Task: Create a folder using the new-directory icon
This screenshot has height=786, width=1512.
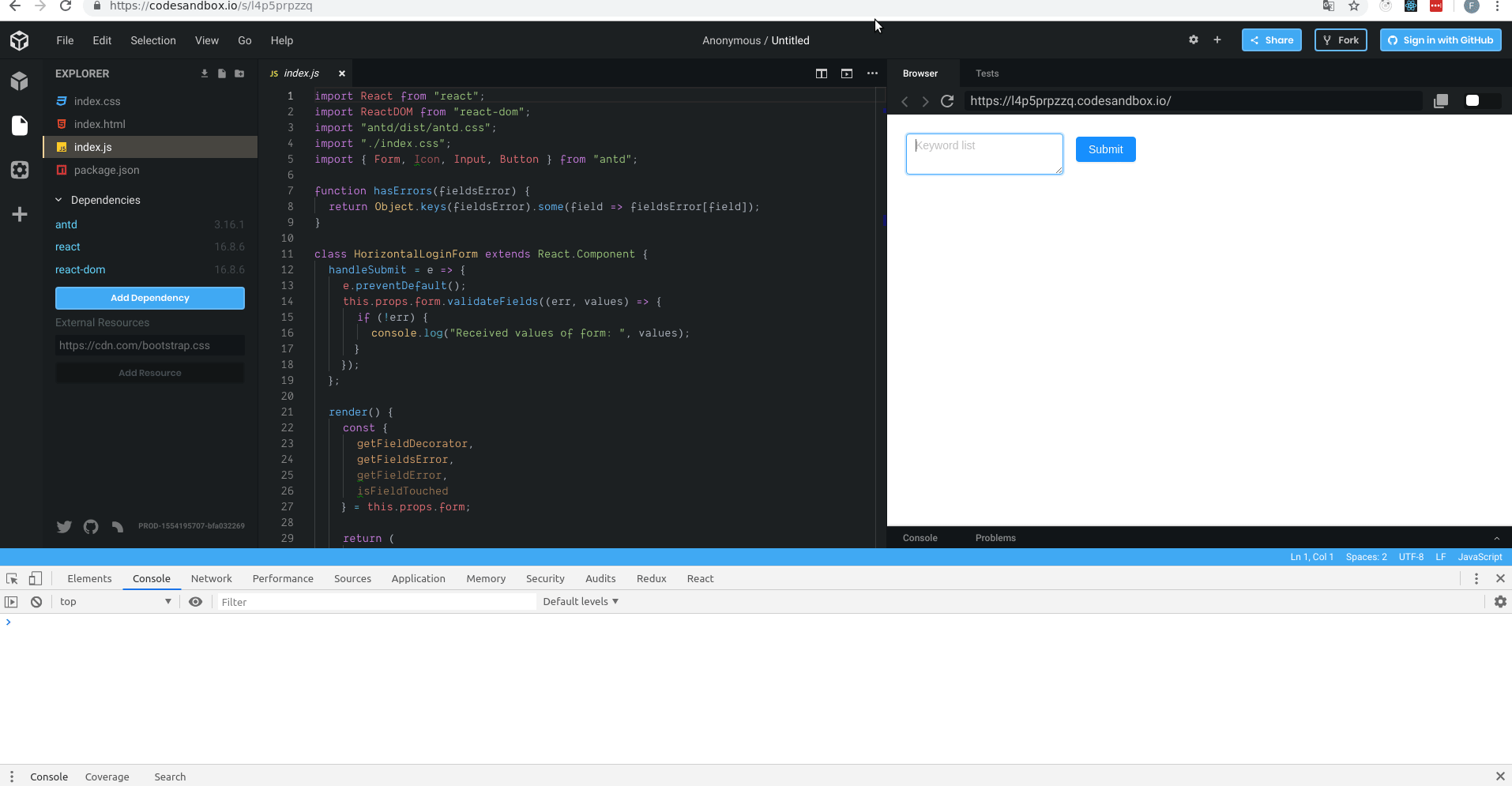Action: click(239, 73)
